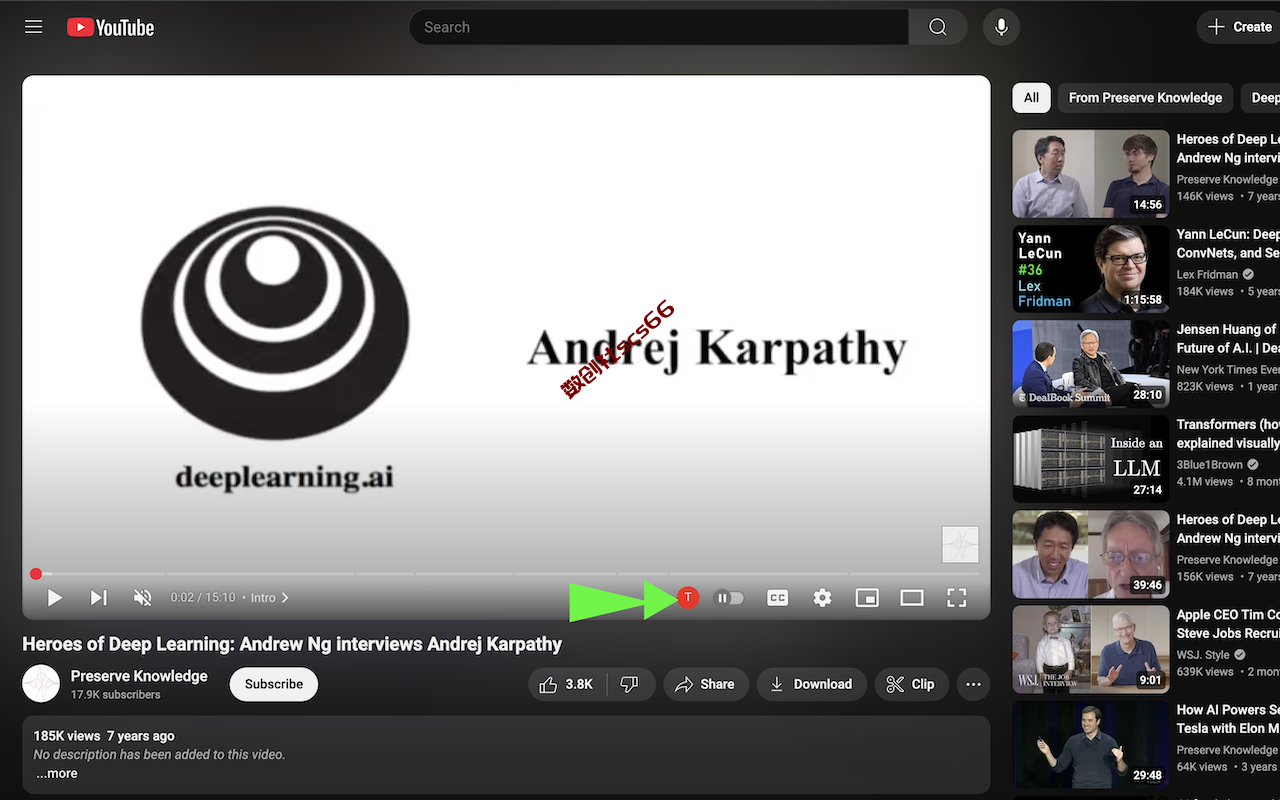The image size is (1280, 800).
Task: Click the video title heading text
Action: [x=292, y=644]
